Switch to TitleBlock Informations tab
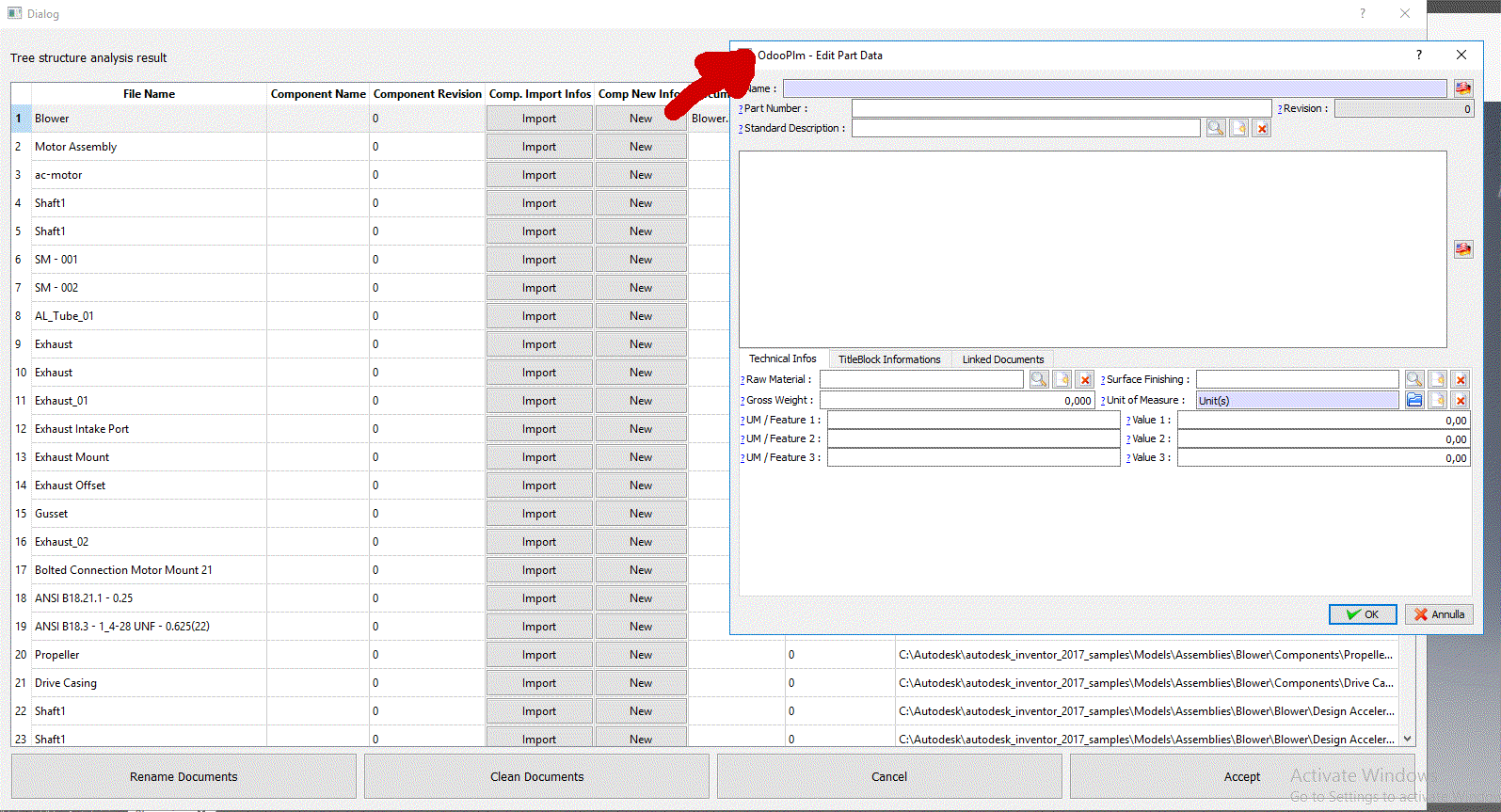The width and height of the screenshot is (1501, 812). (888, 359)
